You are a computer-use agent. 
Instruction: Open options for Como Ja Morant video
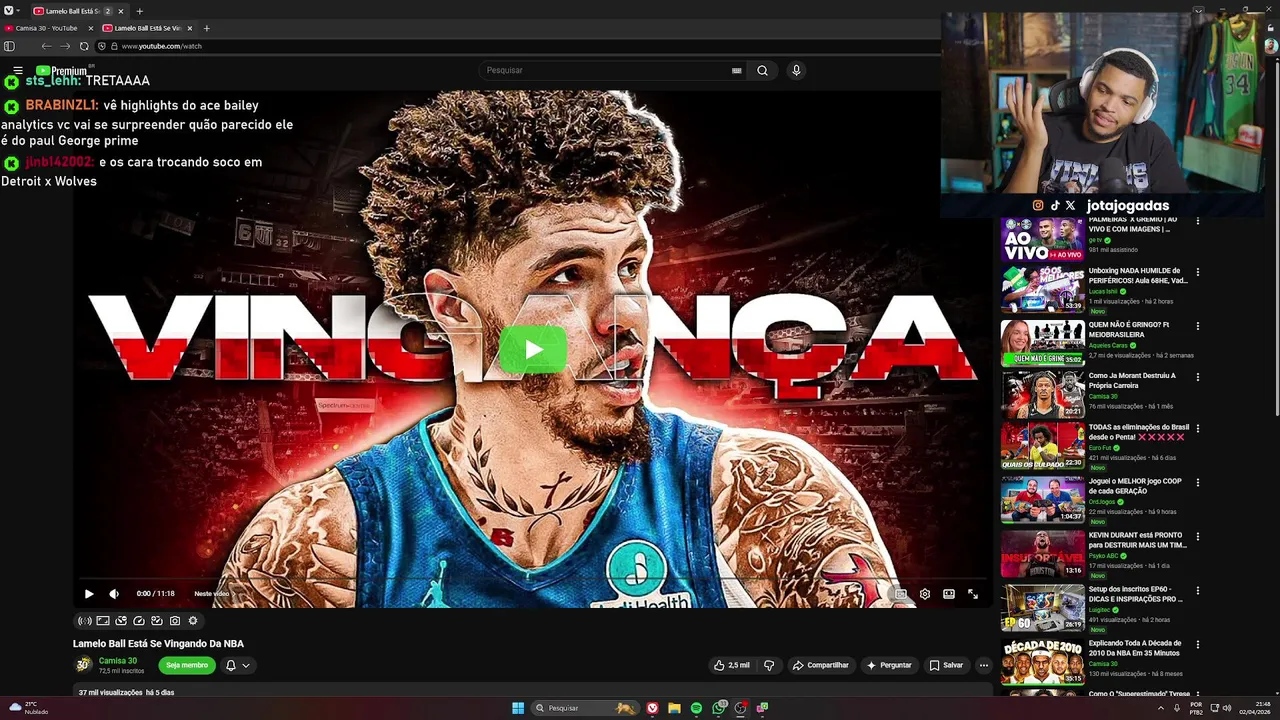point(1198,378)
